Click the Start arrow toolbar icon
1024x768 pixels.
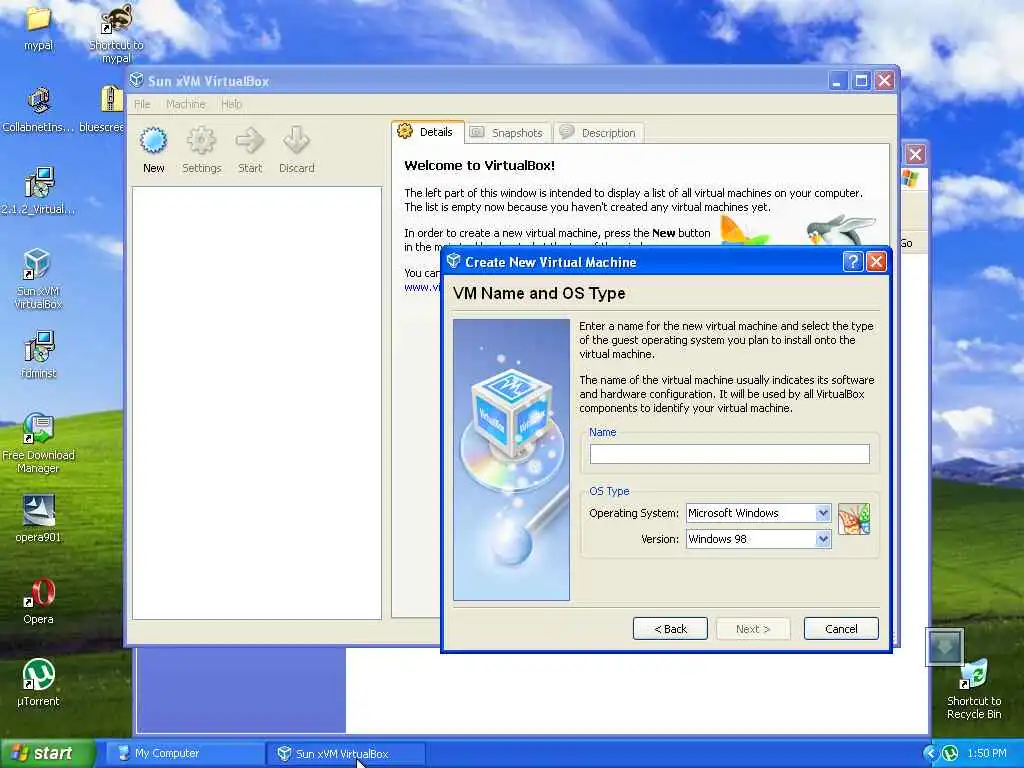pos(249,140)
